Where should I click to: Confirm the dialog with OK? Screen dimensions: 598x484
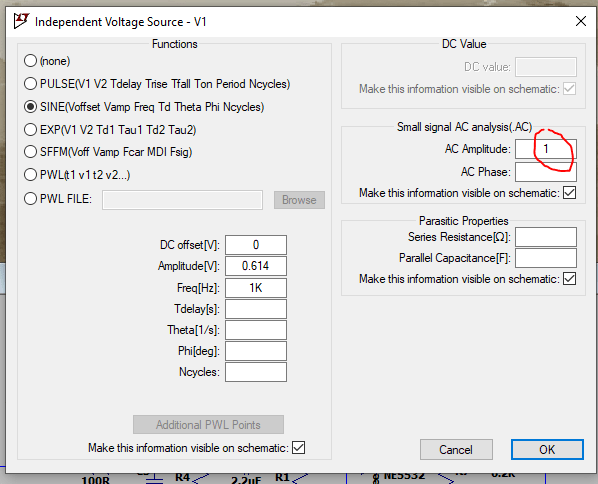tap(547, 450)
